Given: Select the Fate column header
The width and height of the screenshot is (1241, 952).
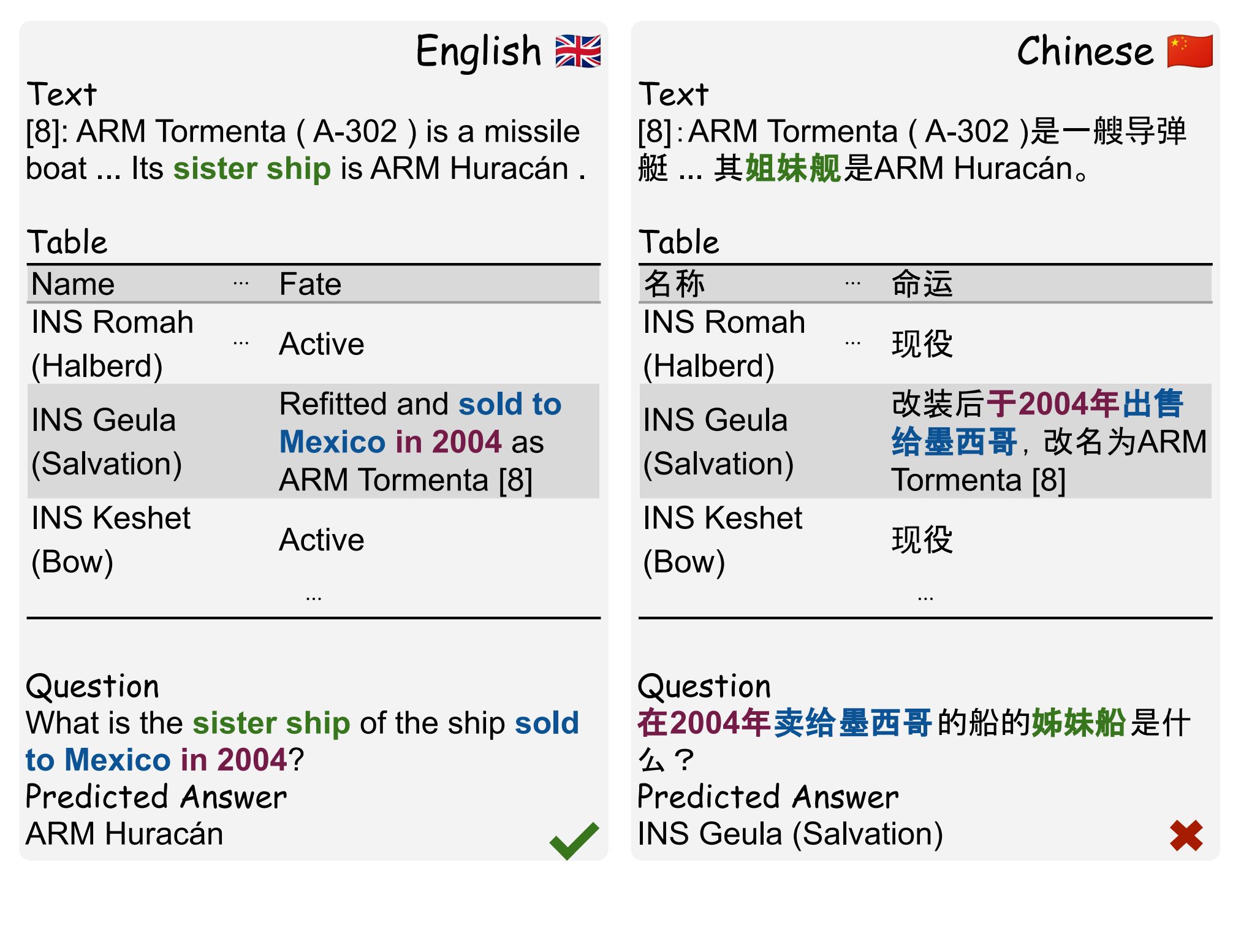Looking at the screenshot, I should pos(310,284).
